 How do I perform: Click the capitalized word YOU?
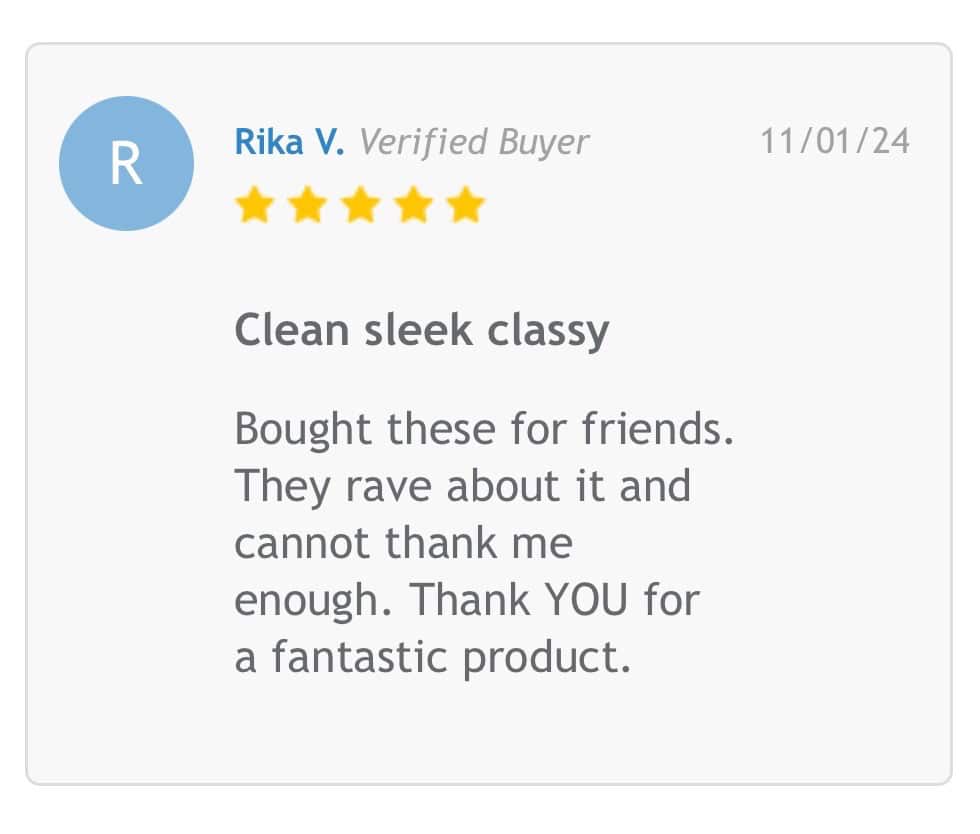(586, 600)
